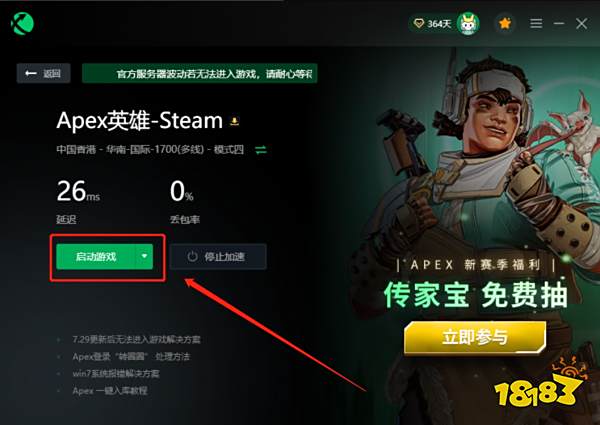
Task: Open the hamburger menu icon
Action: 536,24
